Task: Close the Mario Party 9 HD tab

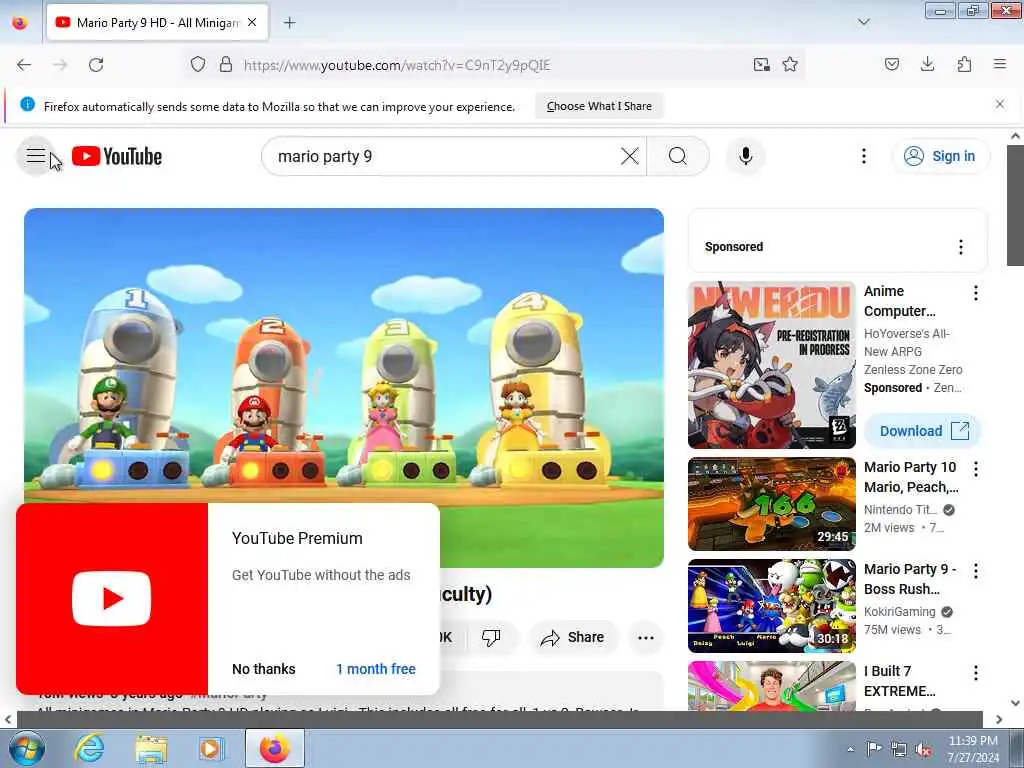Action: (x=252, y=23)
